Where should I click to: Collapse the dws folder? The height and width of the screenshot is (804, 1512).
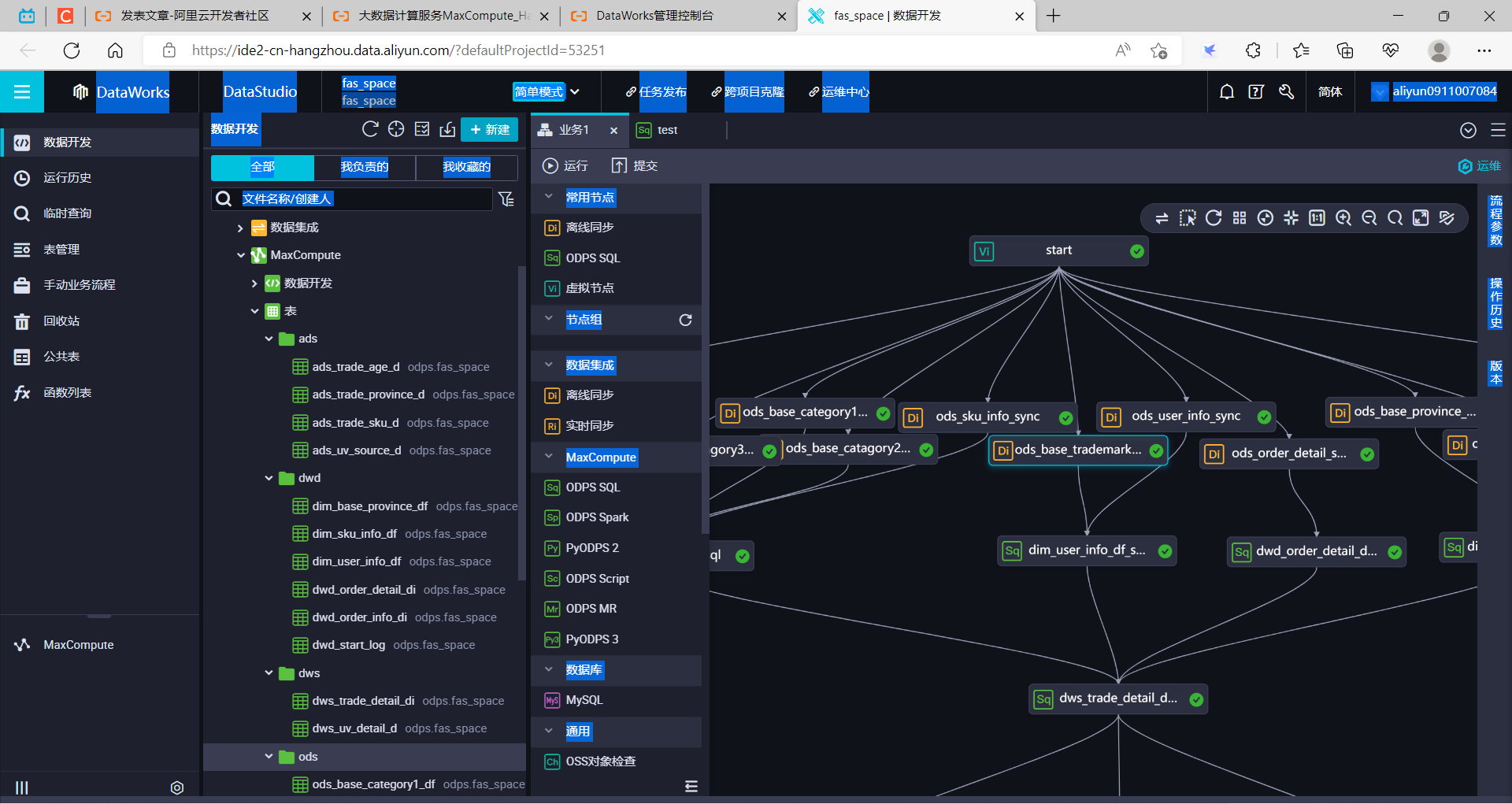click(x=269, y=673)
